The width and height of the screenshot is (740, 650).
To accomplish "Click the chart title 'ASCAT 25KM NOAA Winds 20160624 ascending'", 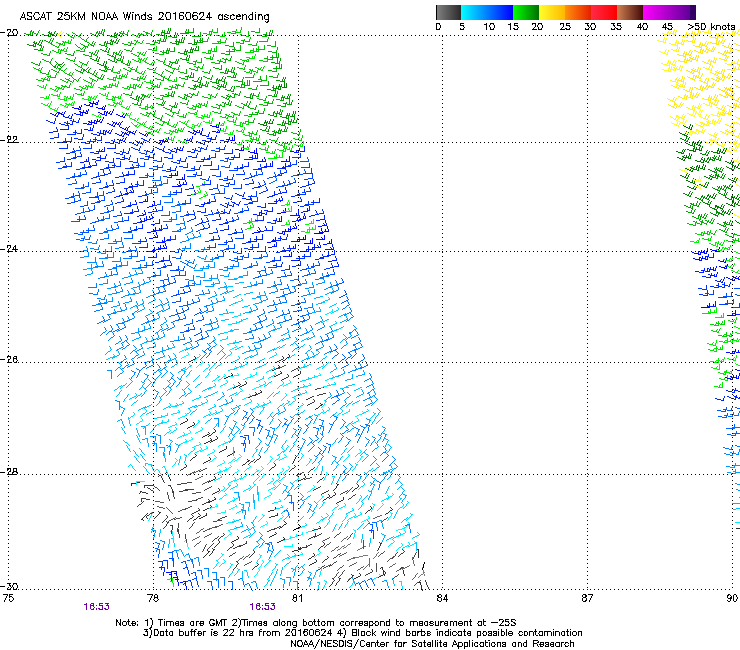I will pos(144,17).
